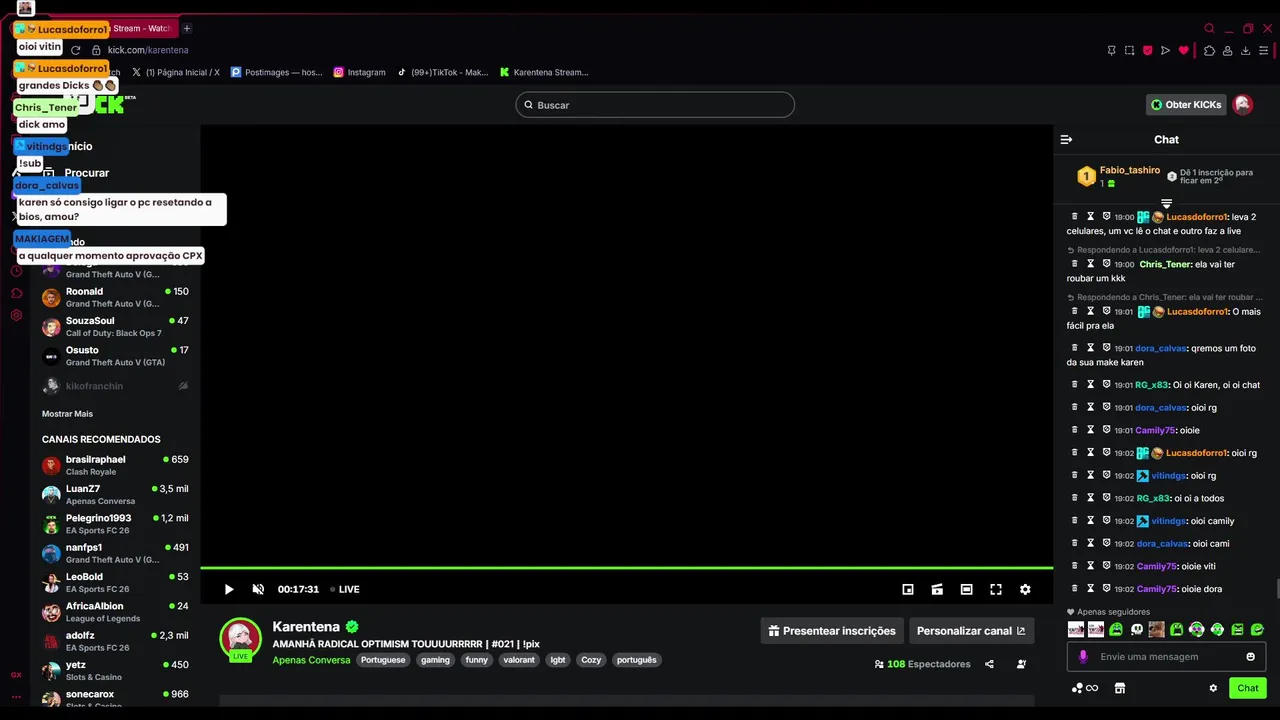Click the browser heart favorite icon
This screenshot has width=1280, height=720.
tap(1184, 50)
